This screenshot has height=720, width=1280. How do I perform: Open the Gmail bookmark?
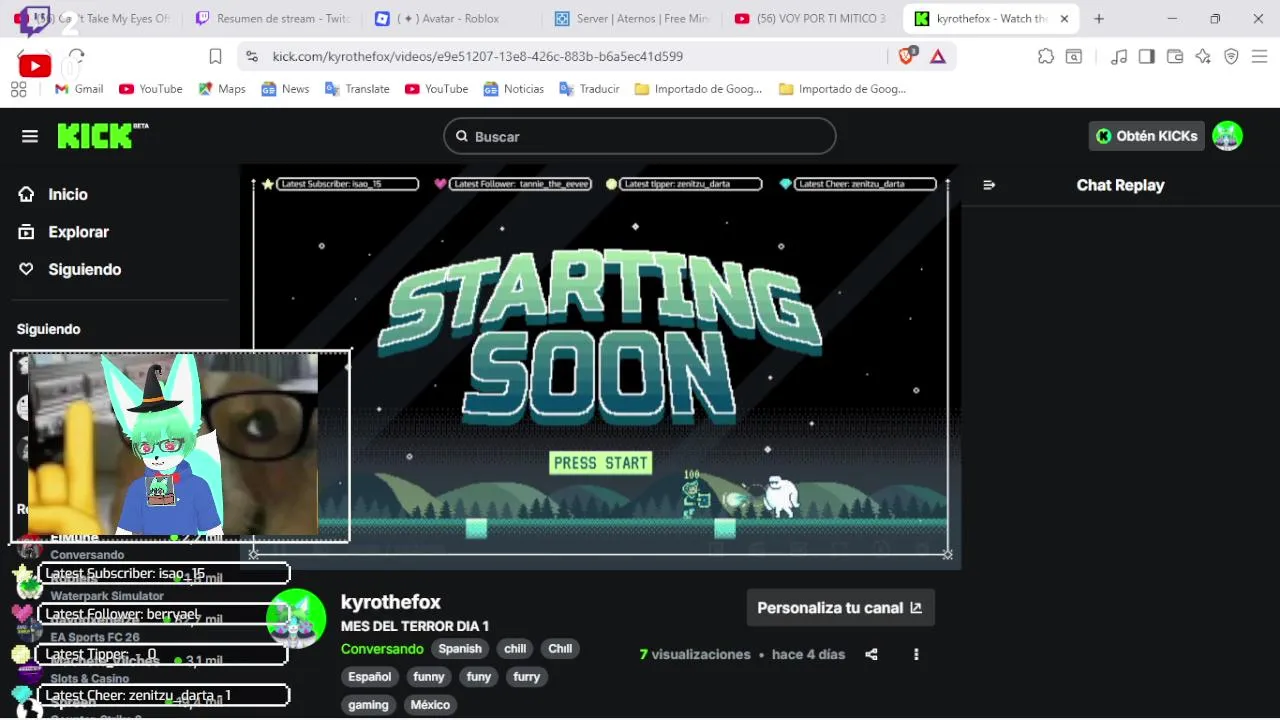pyautogui.click(x=79, y=89)
